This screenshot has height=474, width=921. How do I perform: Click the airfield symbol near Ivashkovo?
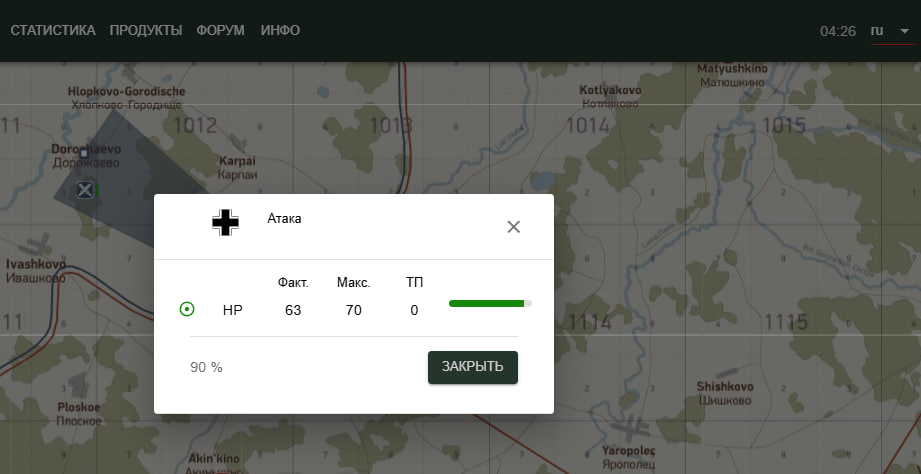tap(37, 245)
